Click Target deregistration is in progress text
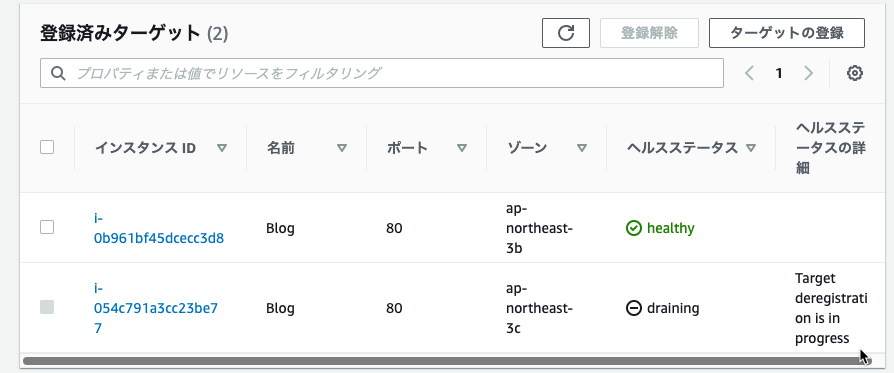 (x=831, y=309)
